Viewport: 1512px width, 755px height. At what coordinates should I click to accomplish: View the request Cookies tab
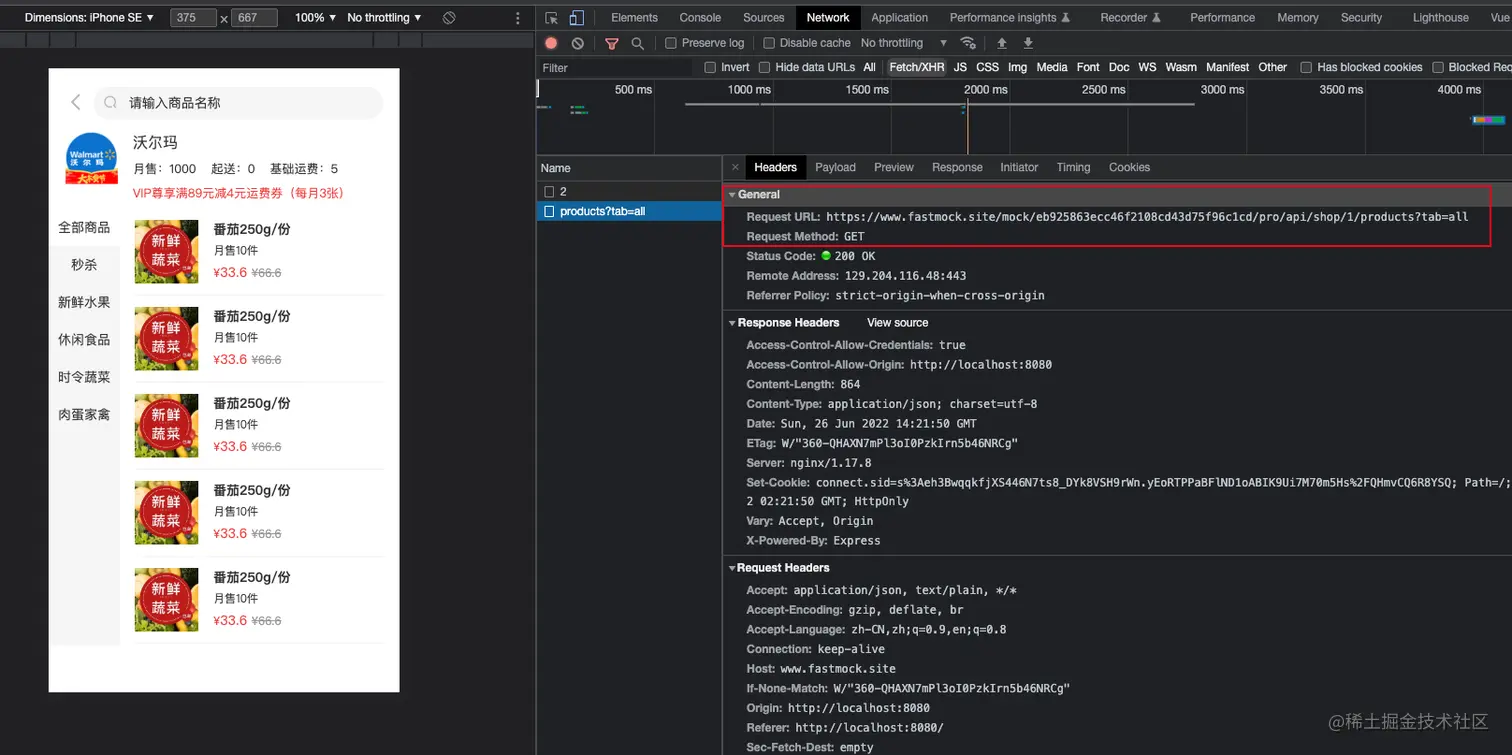[1129, 167]
